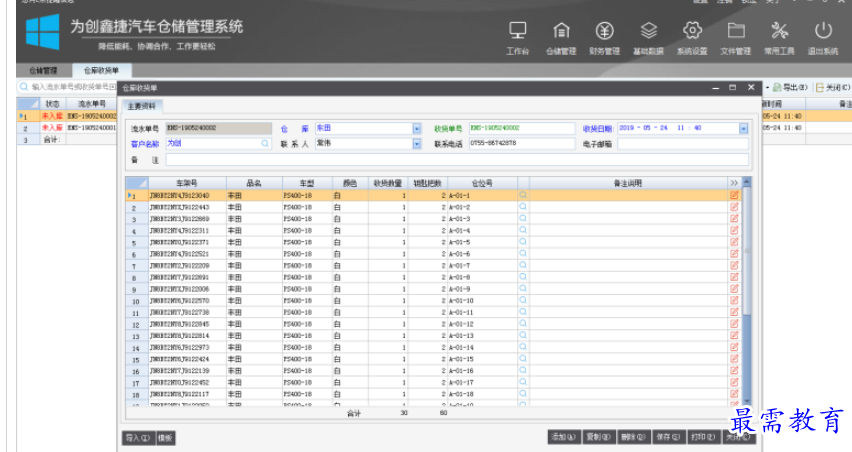Open 仓储管理 warehouse management module
The height and width of the screenshot is (452, 852).
tap(561, 37)
